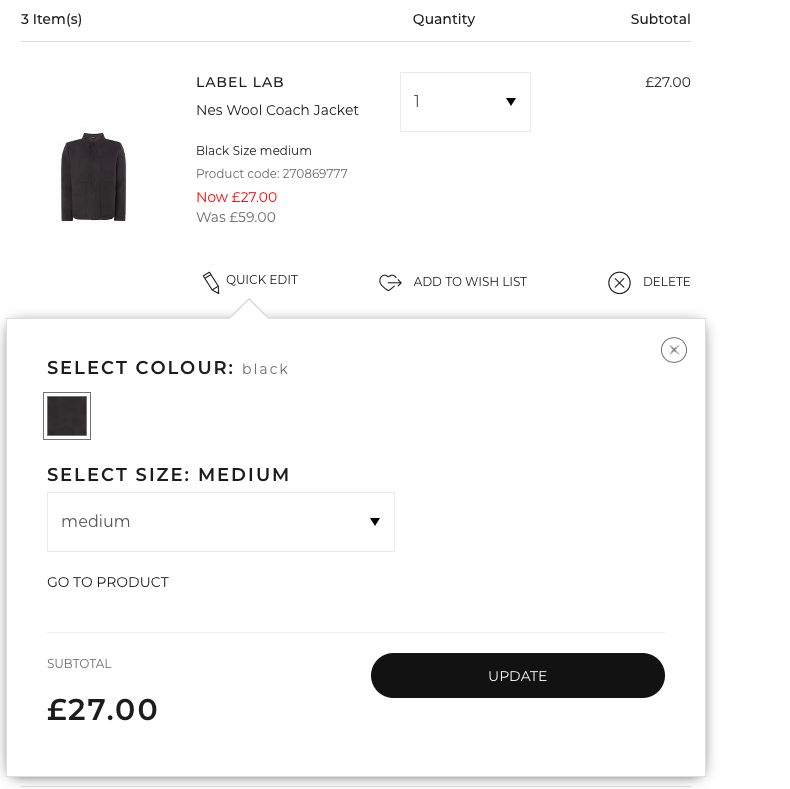Click the Quick Edit text label
The width and height of the screenshot is (790, 789).
coord(262,280)
